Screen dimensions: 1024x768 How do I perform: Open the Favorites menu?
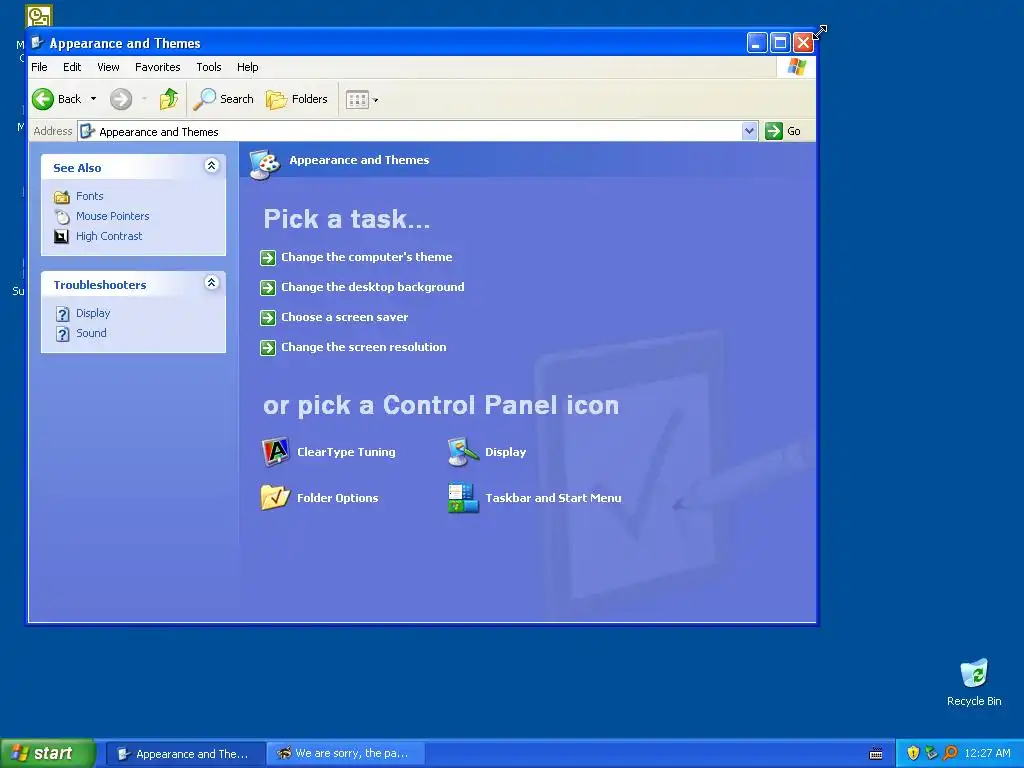point(157,67)
